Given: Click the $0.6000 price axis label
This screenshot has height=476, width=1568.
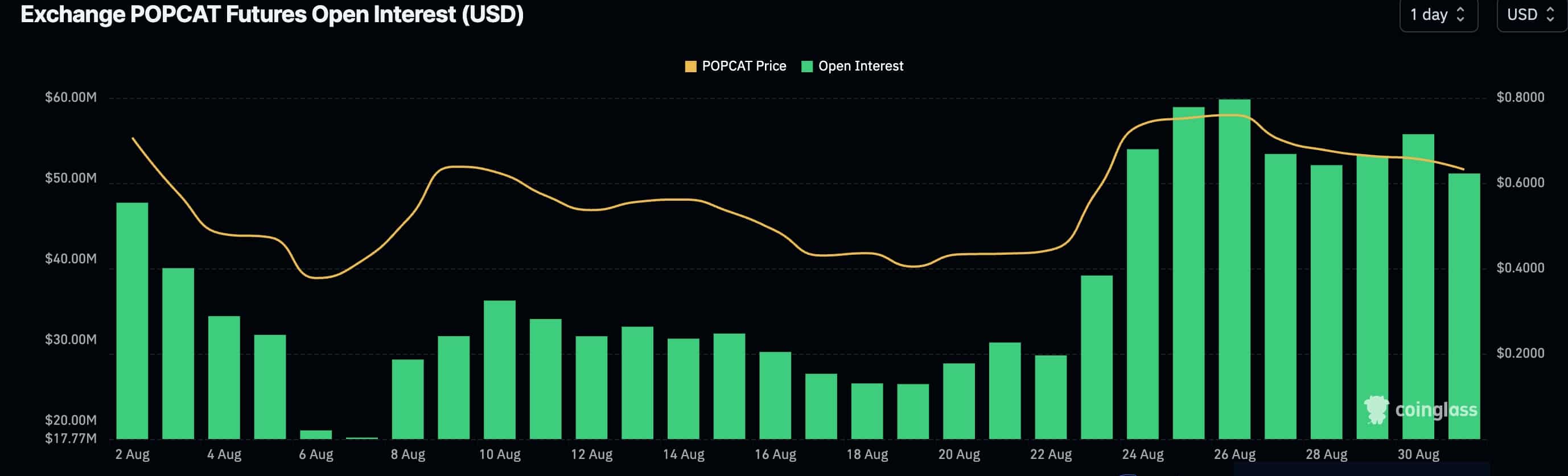Looking at the screenshot, I should tap(1521, 183).
